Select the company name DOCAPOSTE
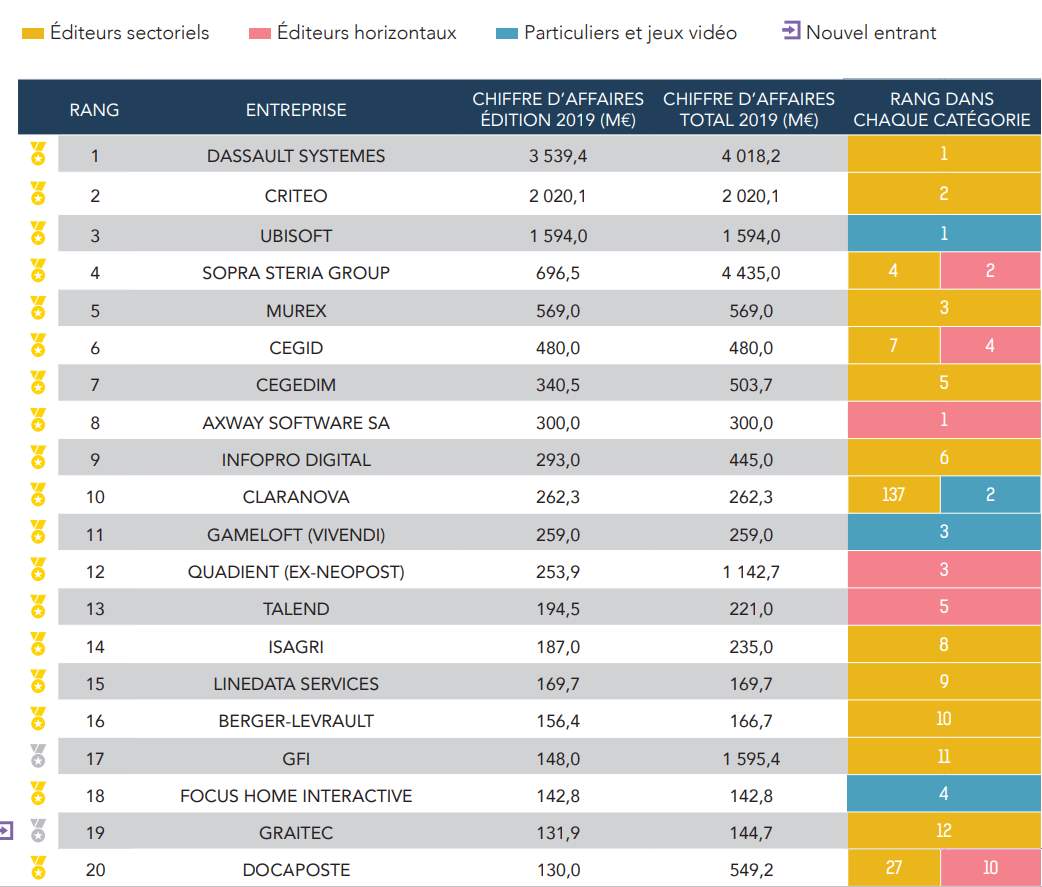This screenshot has width=1042, height=887. (x=296, y=870)
